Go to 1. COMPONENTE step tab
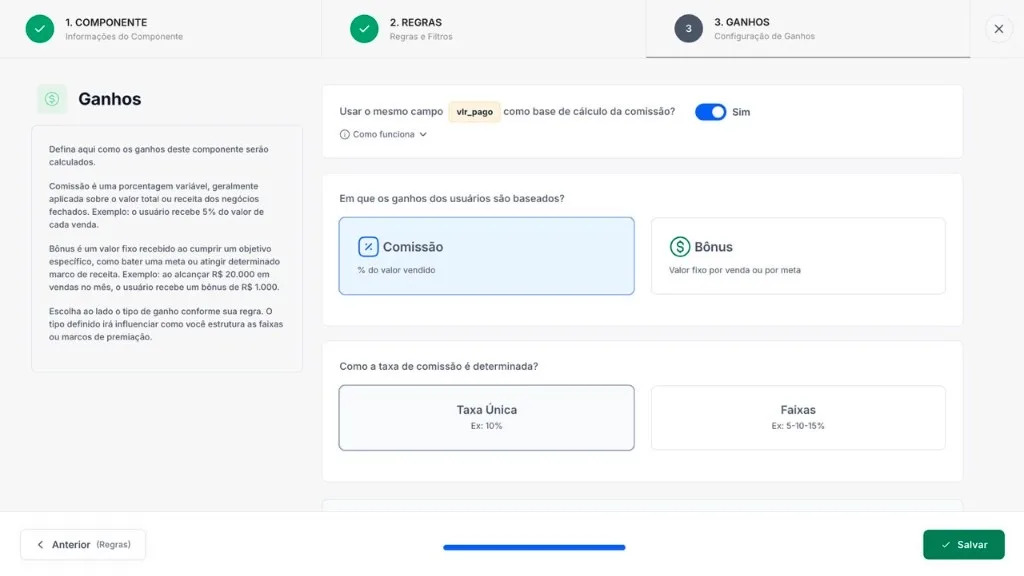This screenshot has width=1024, height=576. point(161,29)
